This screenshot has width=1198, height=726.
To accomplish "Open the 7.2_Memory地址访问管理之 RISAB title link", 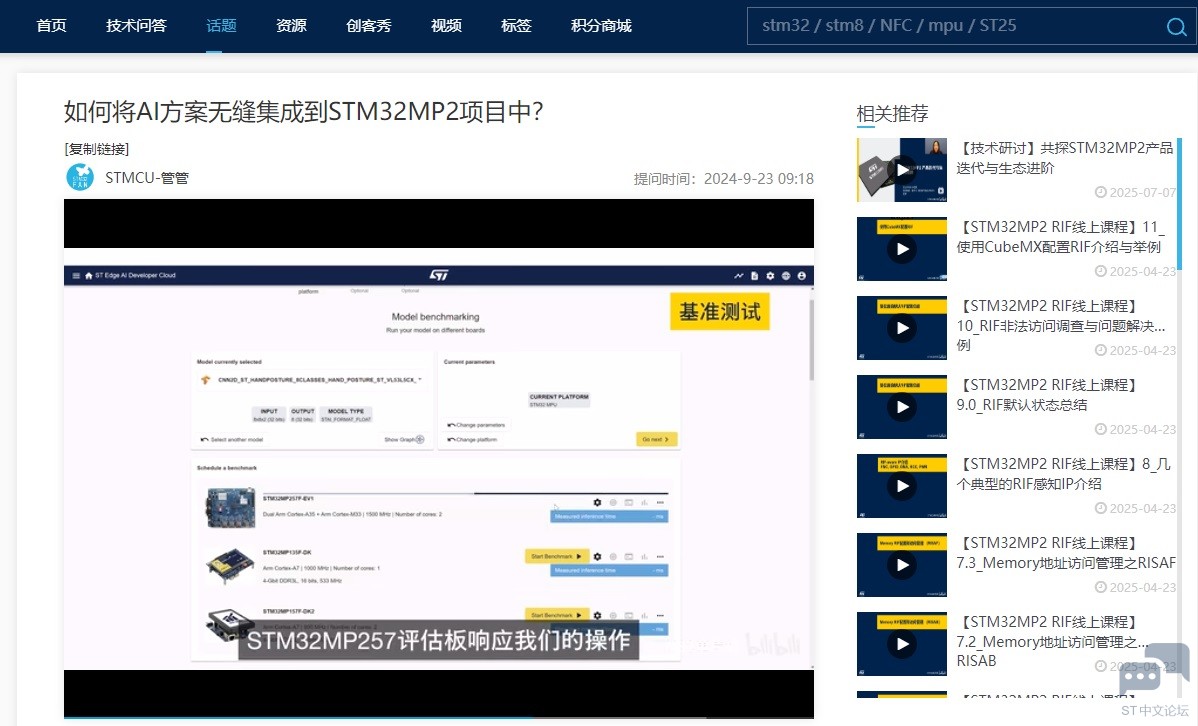I will [1053, 641].
